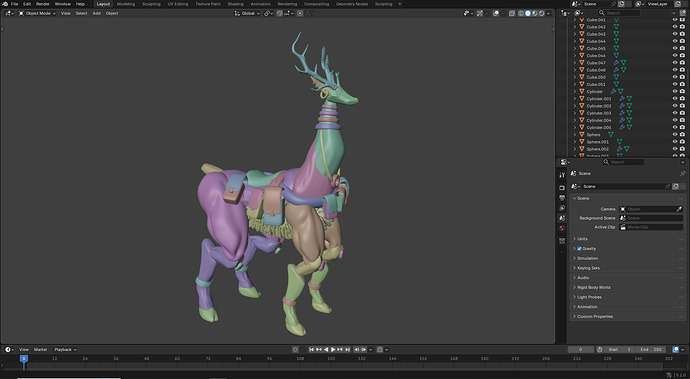690x379 pixels.
Task: Open the Tool properties tab icon
Action: click(x=562, y=175)
